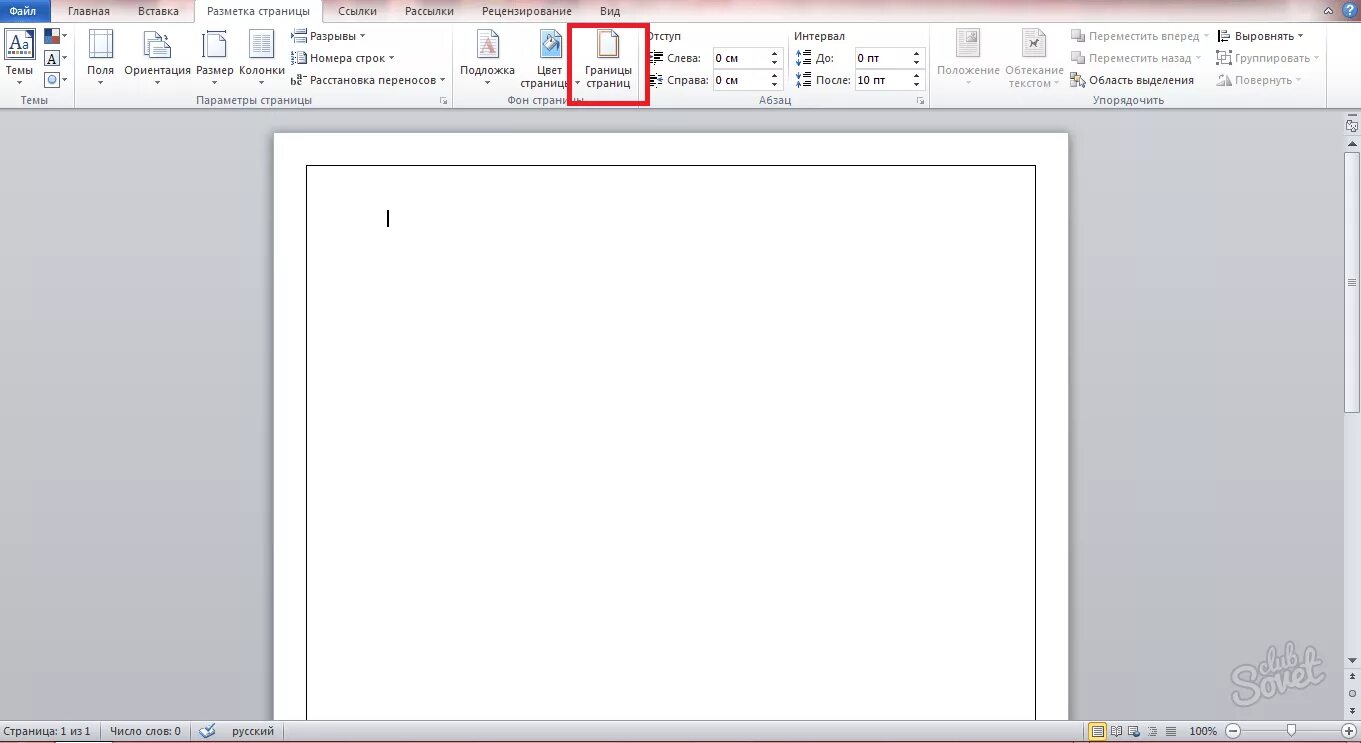Click Переместить вперед button
Screen dimensions: 1361x743
[1139, 36]
